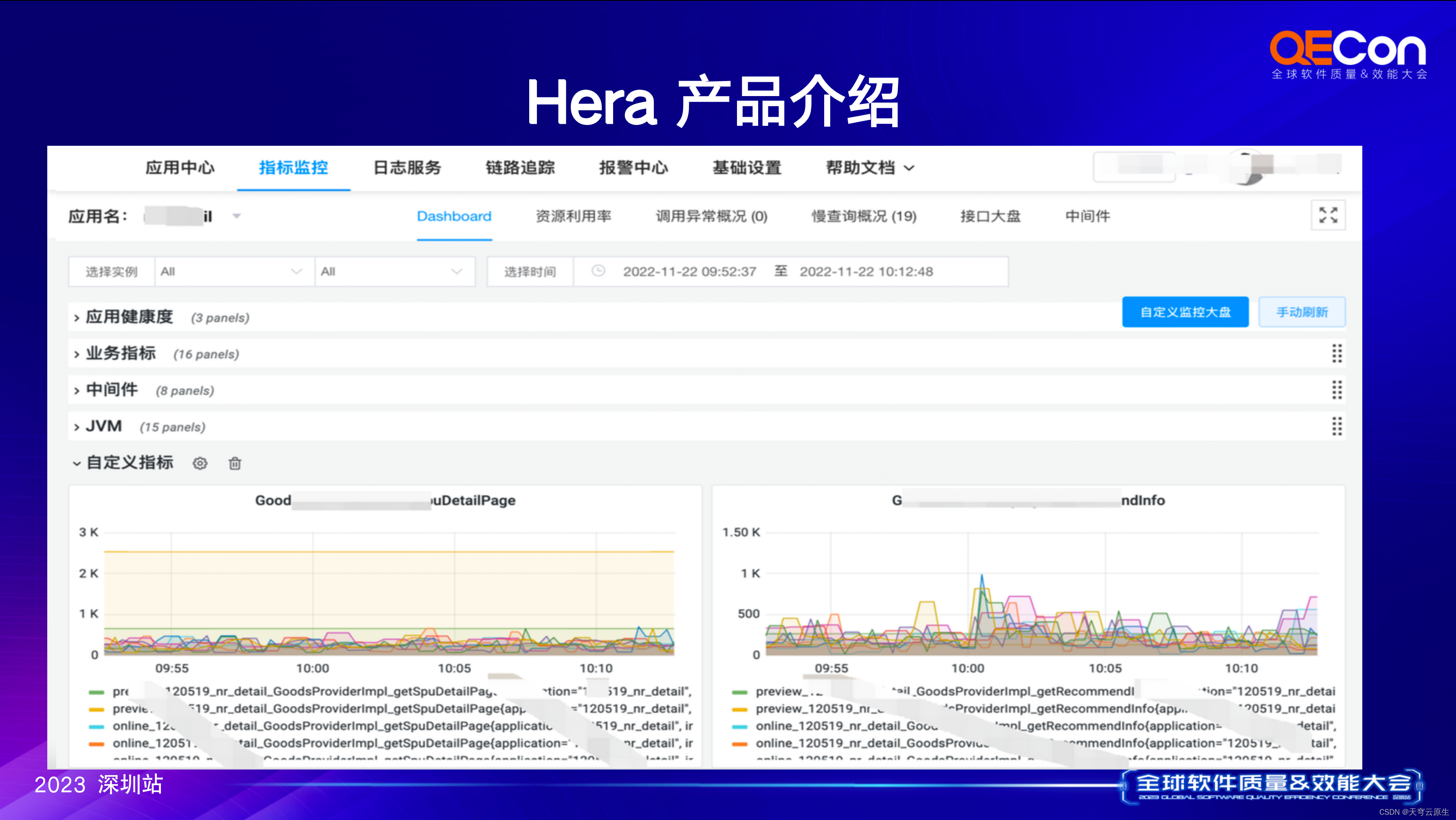
Task: Click the fullscreen expand icon
Action: pyautogui.click(x=1328, y=215)
